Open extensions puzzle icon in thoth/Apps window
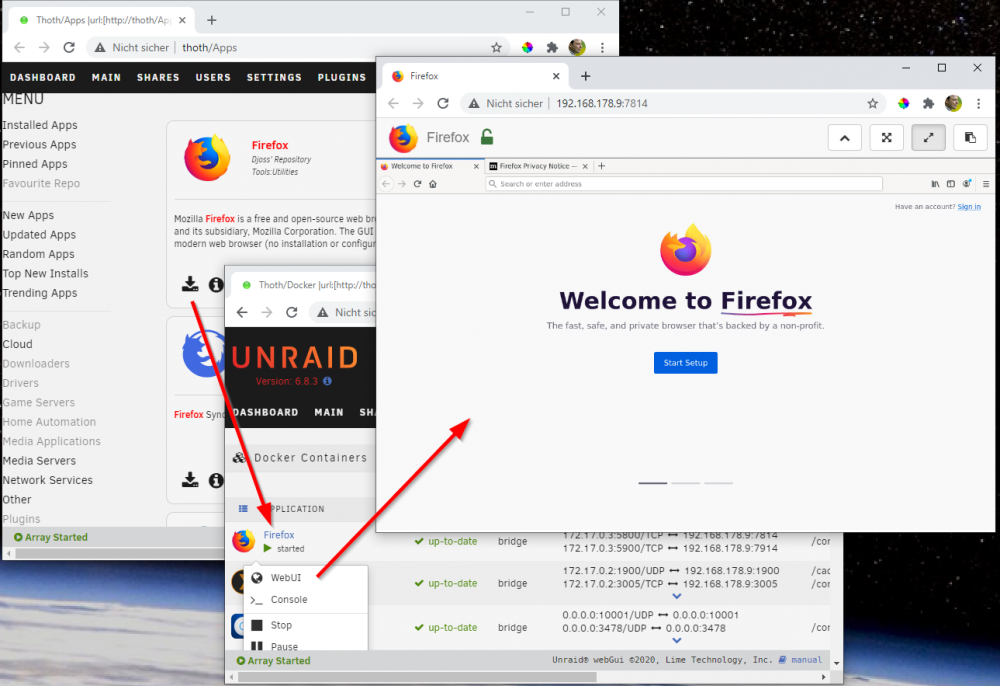1000x686 pixels. coord(552,48)
